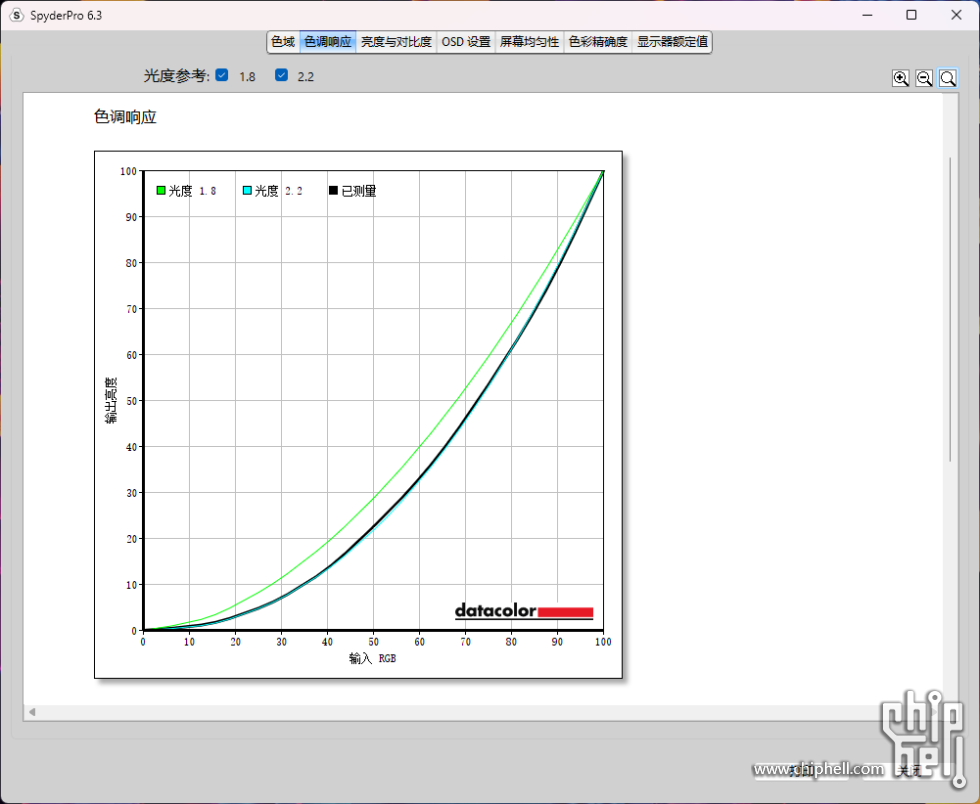Select the 色调响应 tab
The width and height of the screenshot is (980, 804).
tap(328, 42)
